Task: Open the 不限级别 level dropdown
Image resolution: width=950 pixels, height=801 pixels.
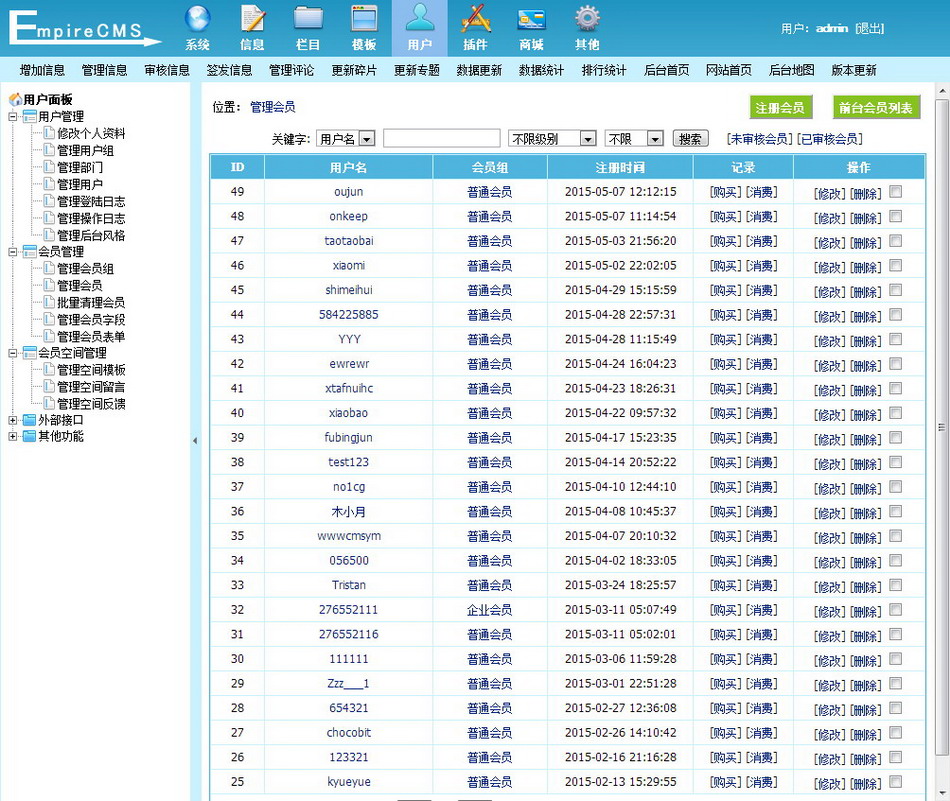Action: (552, 139)
